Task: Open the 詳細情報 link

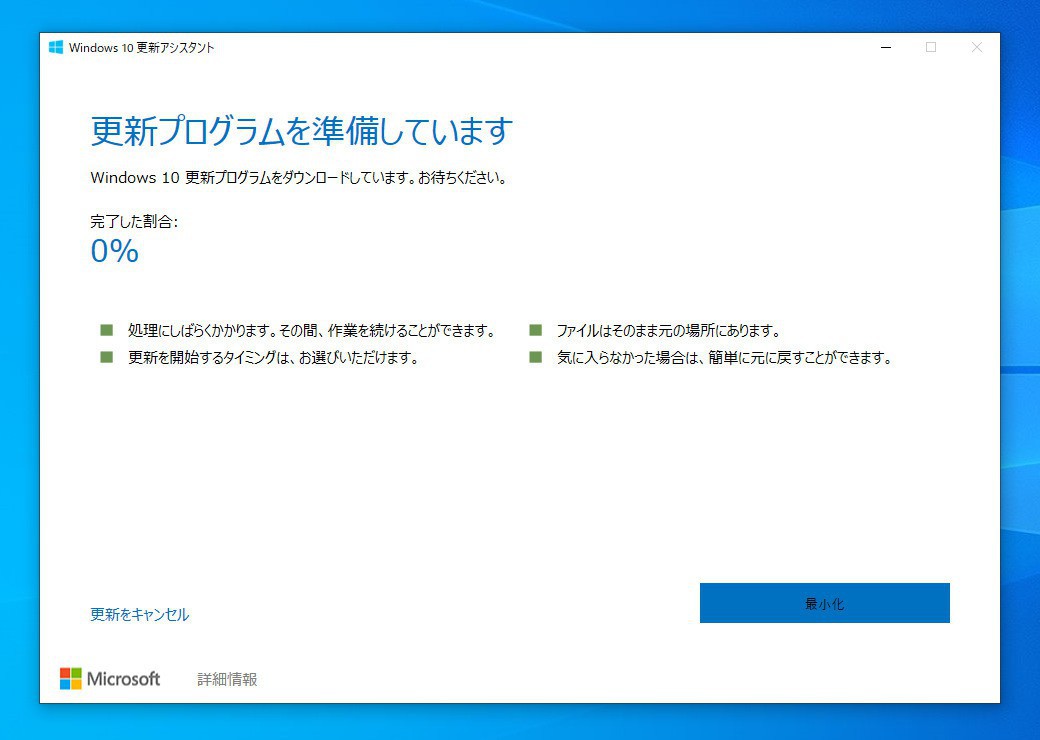Action: 228,679
